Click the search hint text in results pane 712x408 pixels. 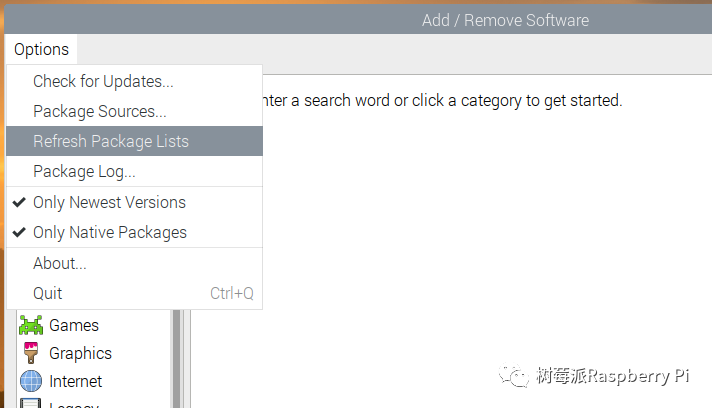click(x=440, y=100)
